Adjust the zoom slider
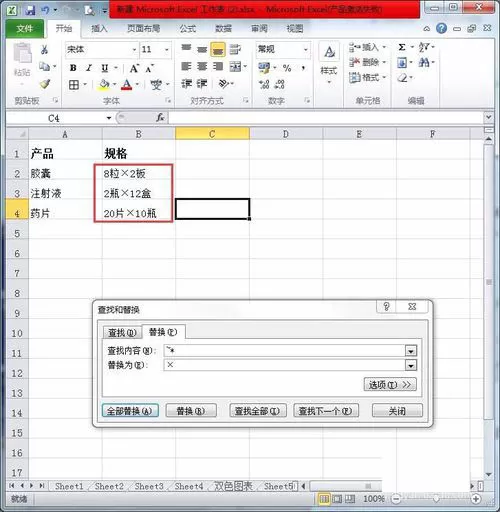The image size is (500, 512). coord(436,499)
